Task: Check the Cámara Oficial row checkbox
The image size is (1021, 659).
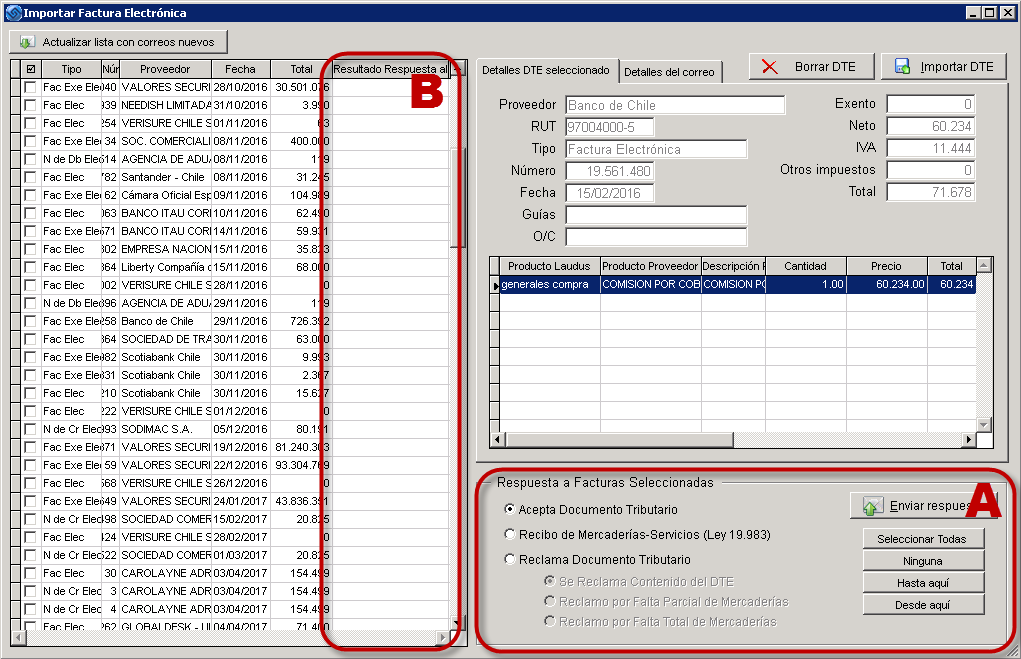Action: click(x=30, y=195)
